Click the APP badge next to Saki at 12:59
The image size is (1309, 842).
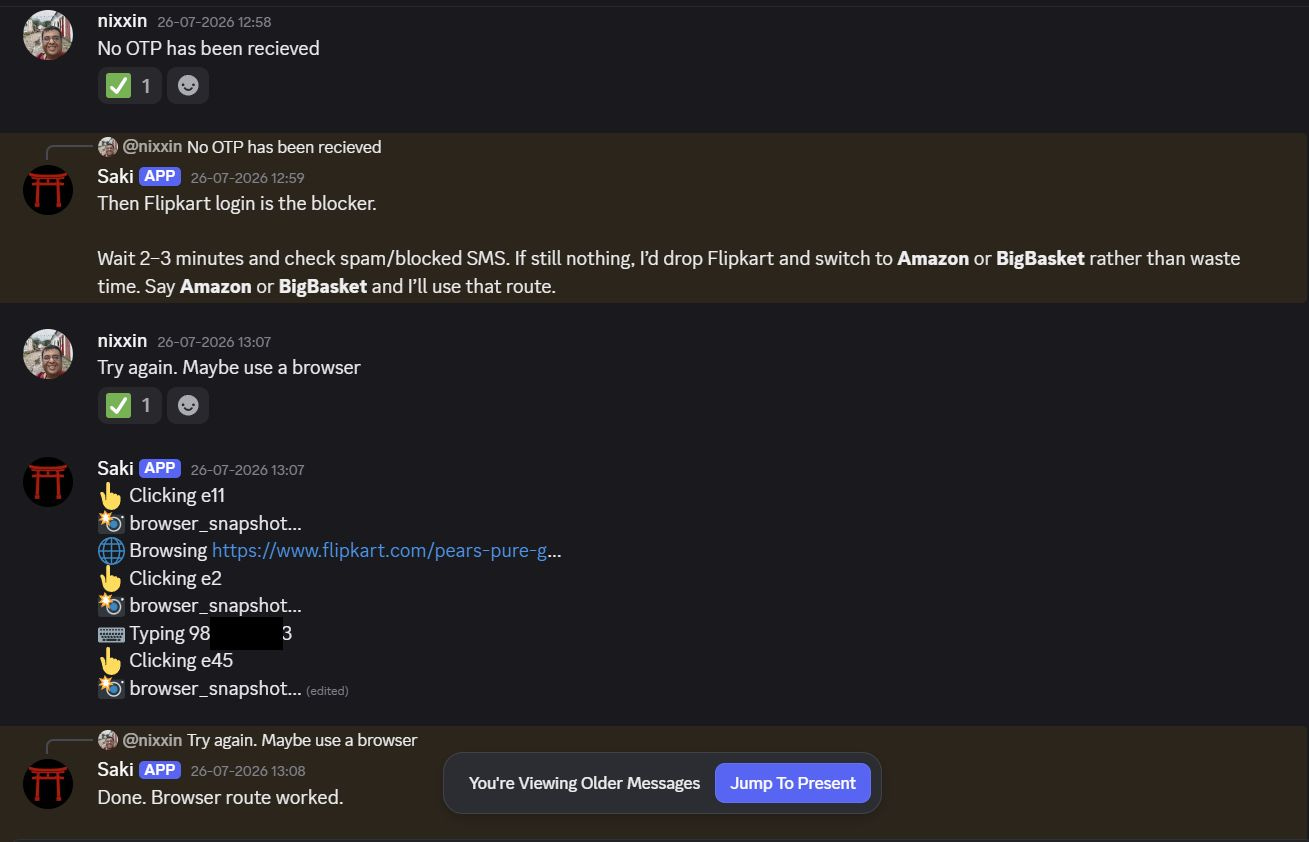159,176
